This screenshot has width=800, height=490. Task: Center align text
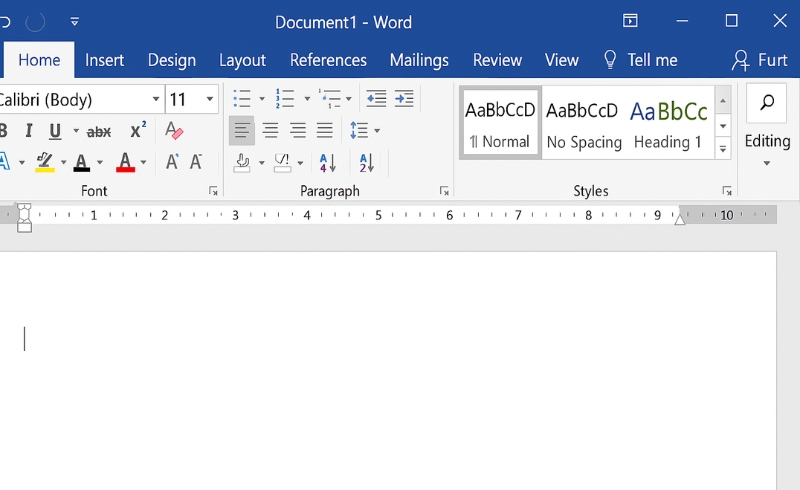(x=270, y=131)
